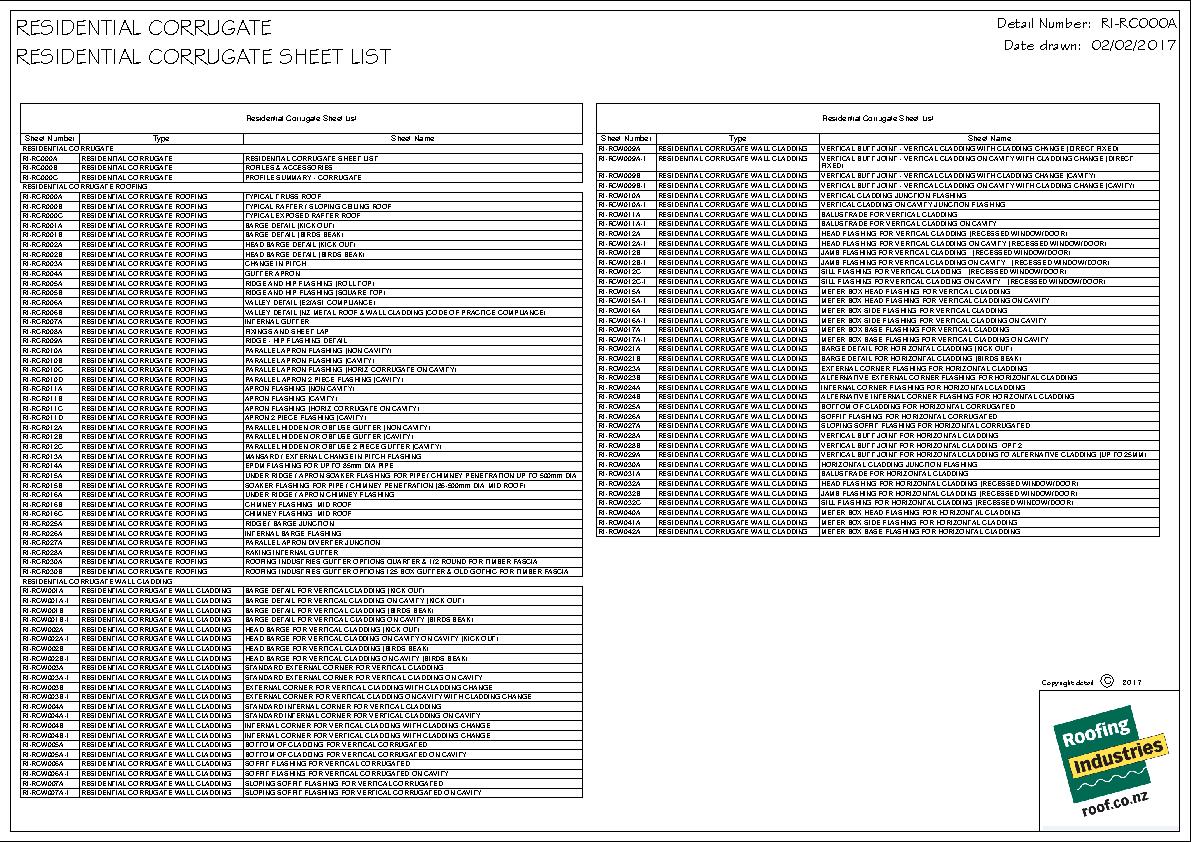
Task: Select sheet number "RI-RC000C"
Action: pos(39,178)
